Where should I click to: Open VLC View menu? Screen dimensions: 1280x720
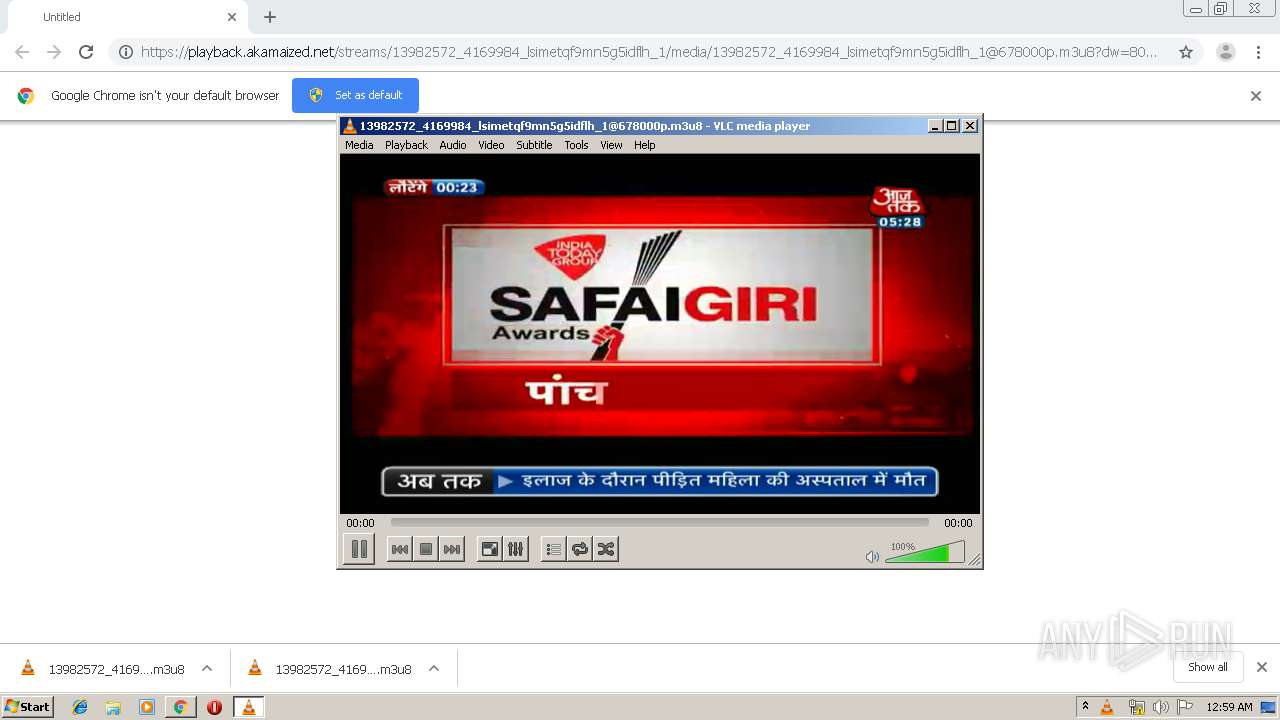click(x=611, y=145)
